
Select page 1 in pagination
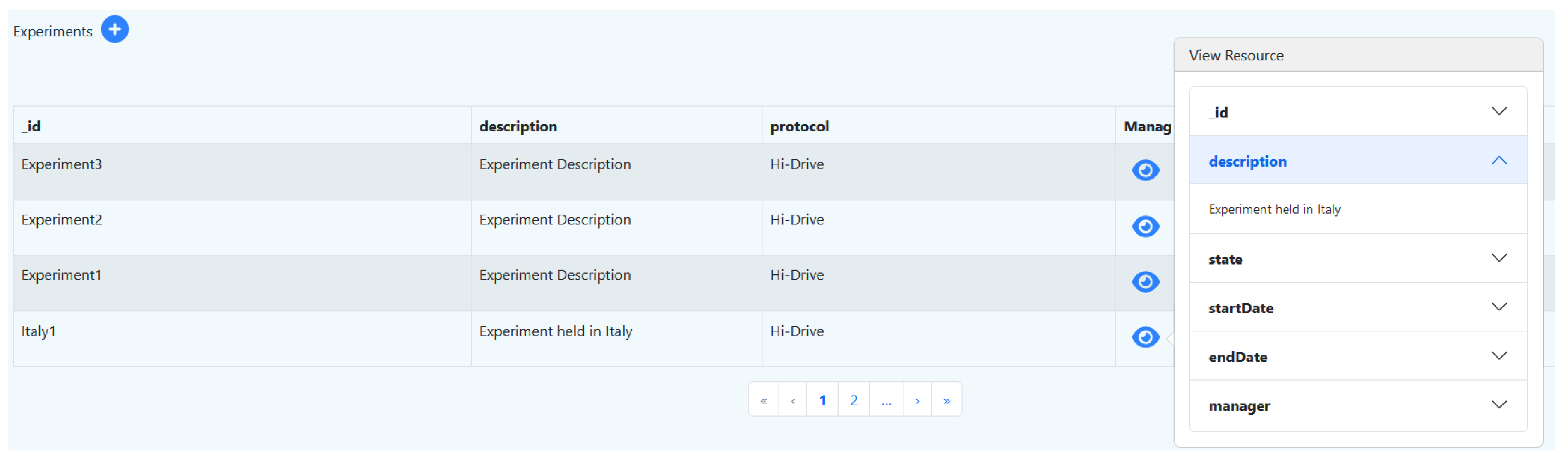coord(822,400)
